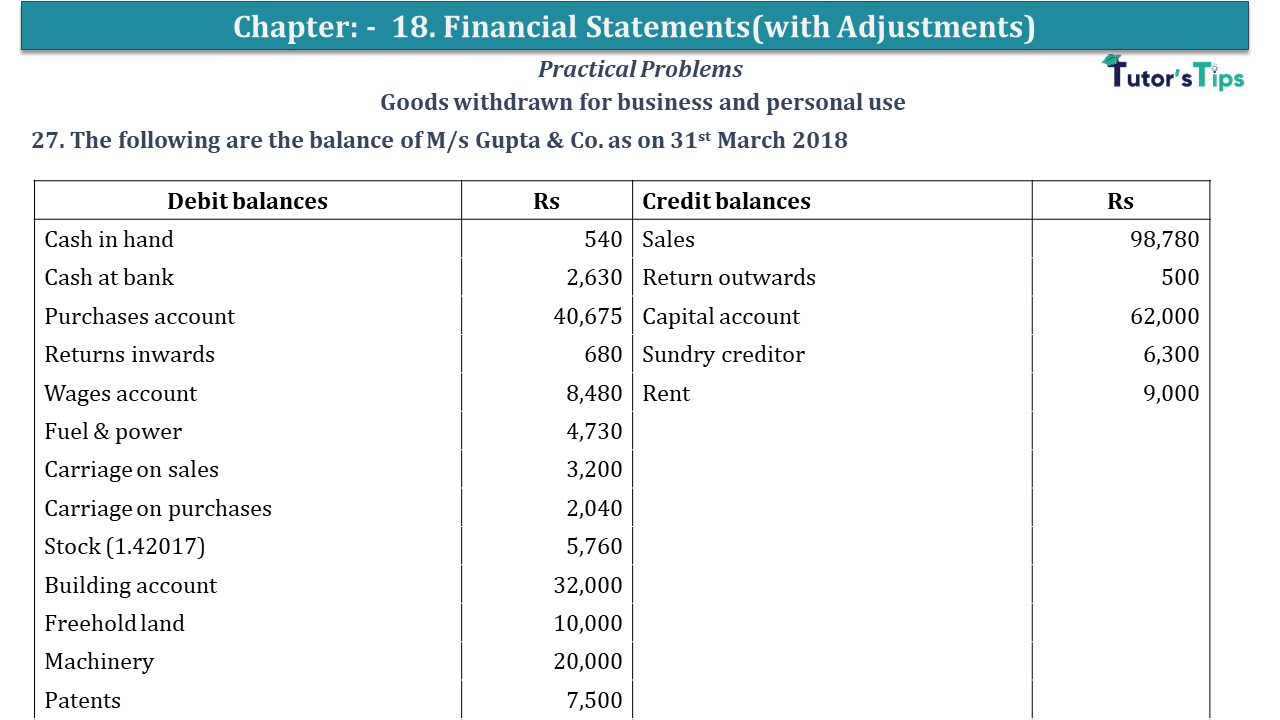Click the Wages account amount 8,480

point(594,393)
